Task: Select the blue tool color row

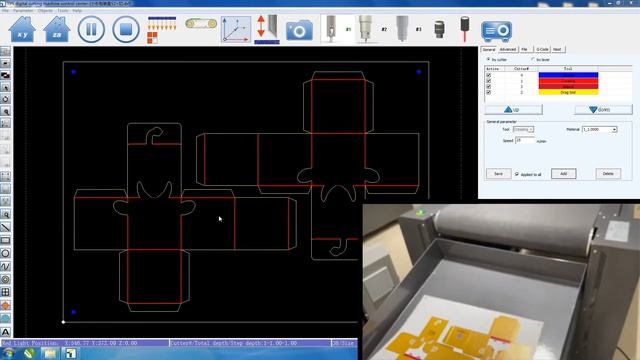Action: (x=568, y=76)
